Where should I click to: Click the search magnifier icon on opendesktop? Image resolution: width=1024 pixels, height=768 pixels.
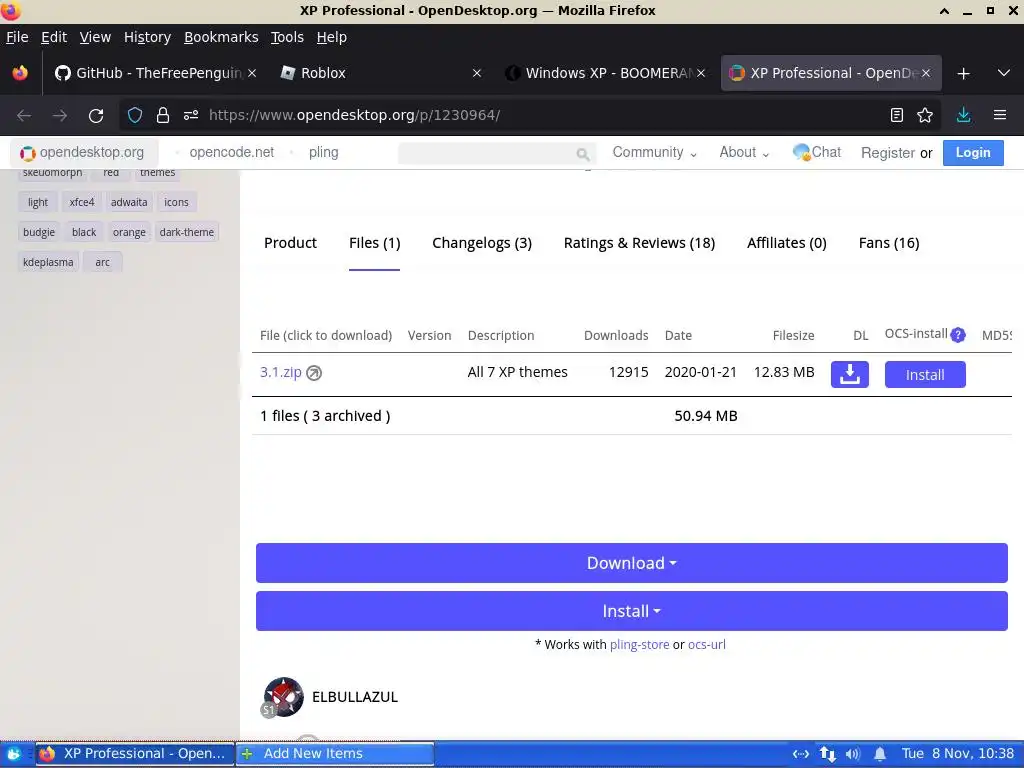tap(583, 154)
